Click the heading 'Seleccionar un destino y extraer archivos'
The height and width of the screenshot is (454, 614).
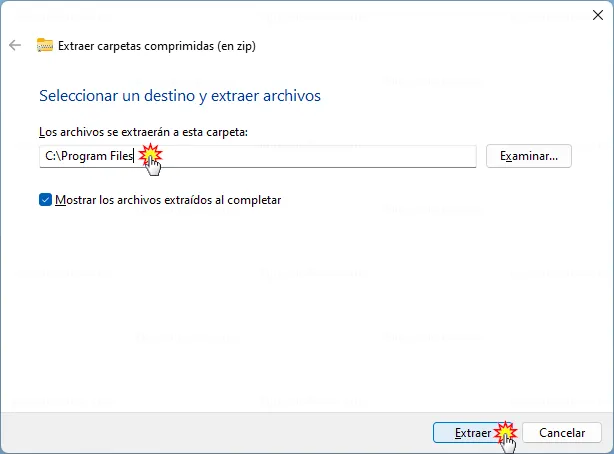point(180,96)
